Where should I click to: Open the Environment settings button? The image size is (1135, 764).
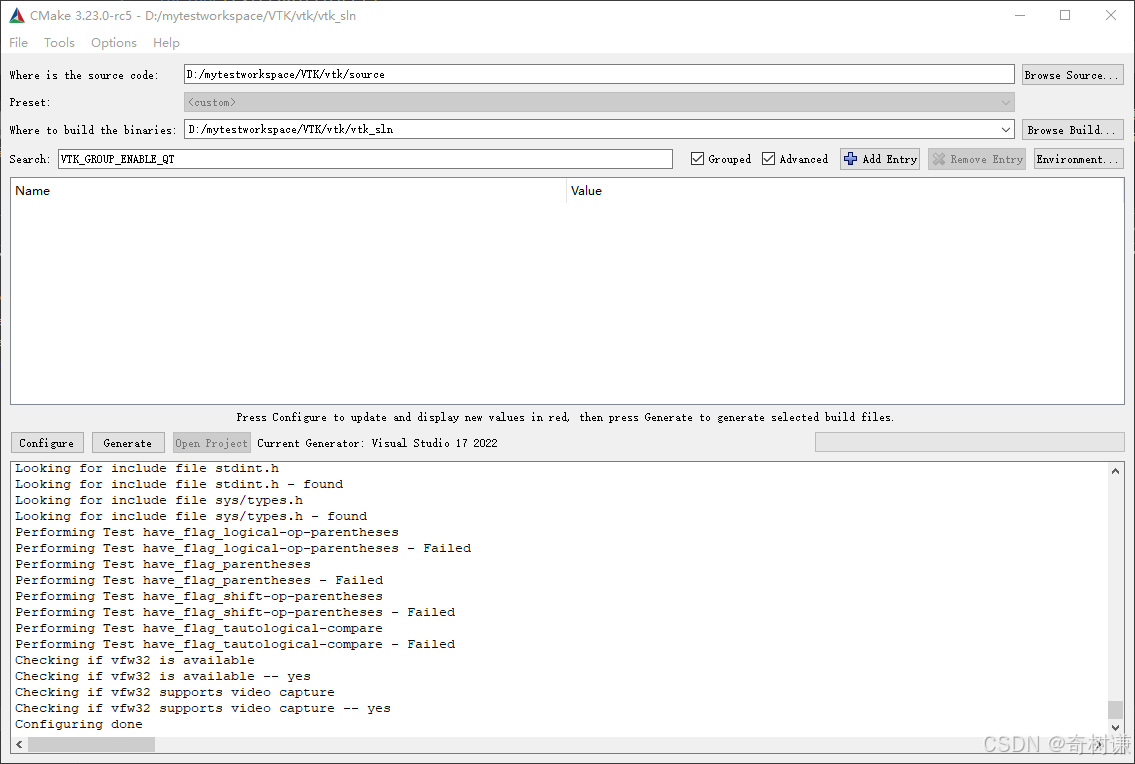pyautogui.click(x=1079, y=159)
